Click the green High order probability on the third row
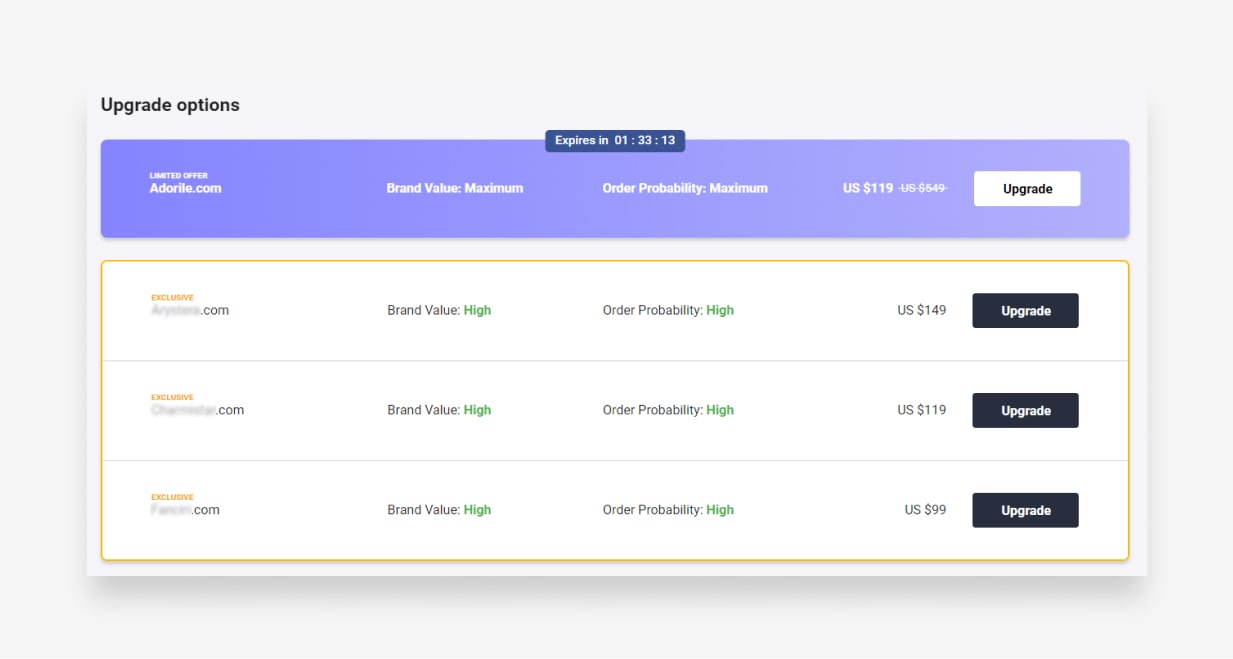This screenshot has width=1233, height=659. coord(720,509)
